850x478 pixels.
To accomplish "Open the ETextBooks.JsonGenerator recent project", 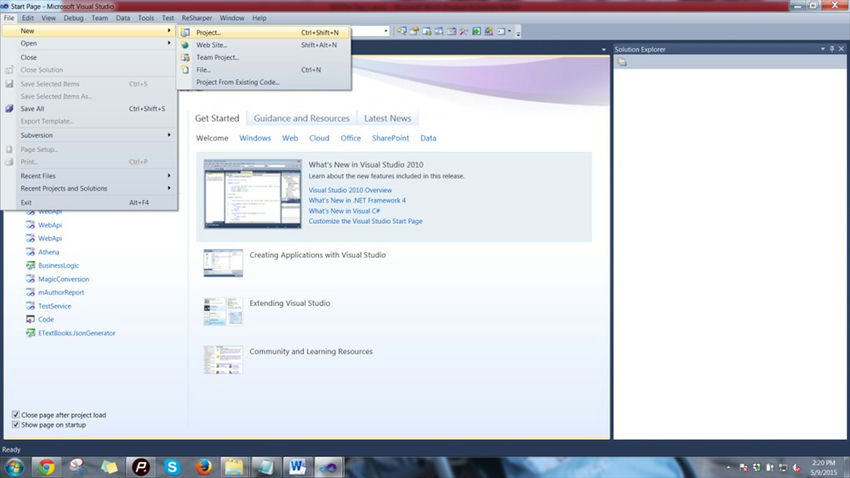I will click(76, 333).
